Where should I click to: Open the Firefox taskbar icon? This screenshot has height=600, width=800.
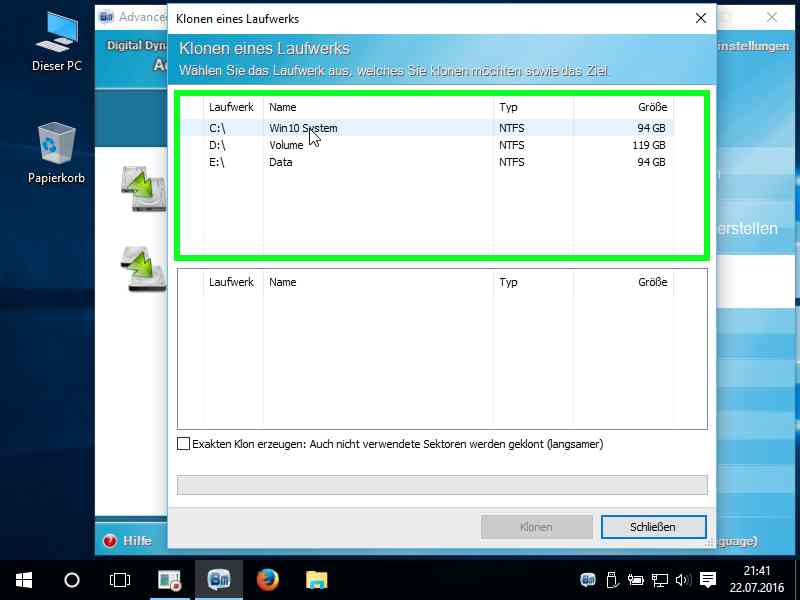point(267,580)
